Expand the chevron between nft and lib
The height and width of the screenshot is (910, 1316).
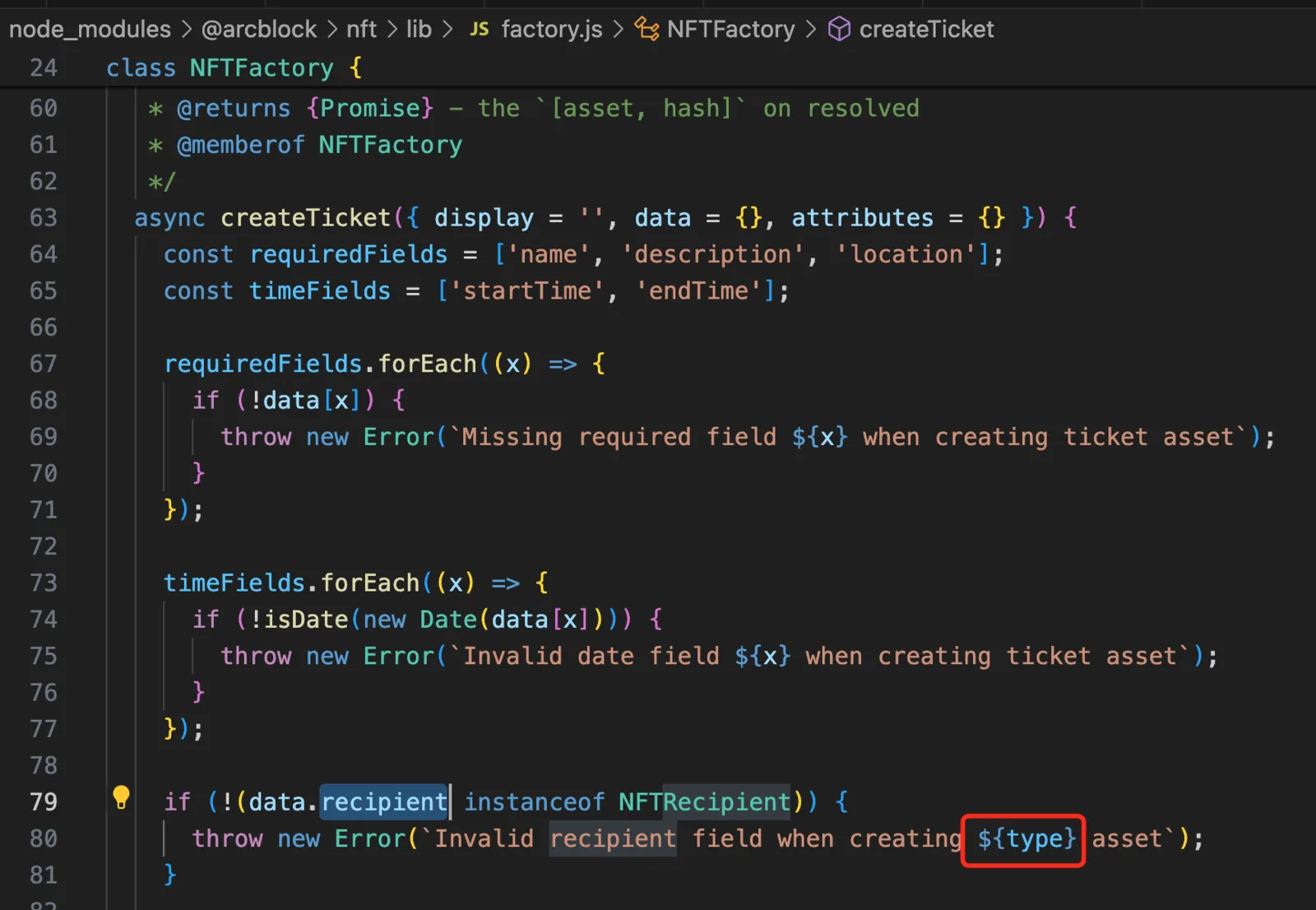coord(392,30)
